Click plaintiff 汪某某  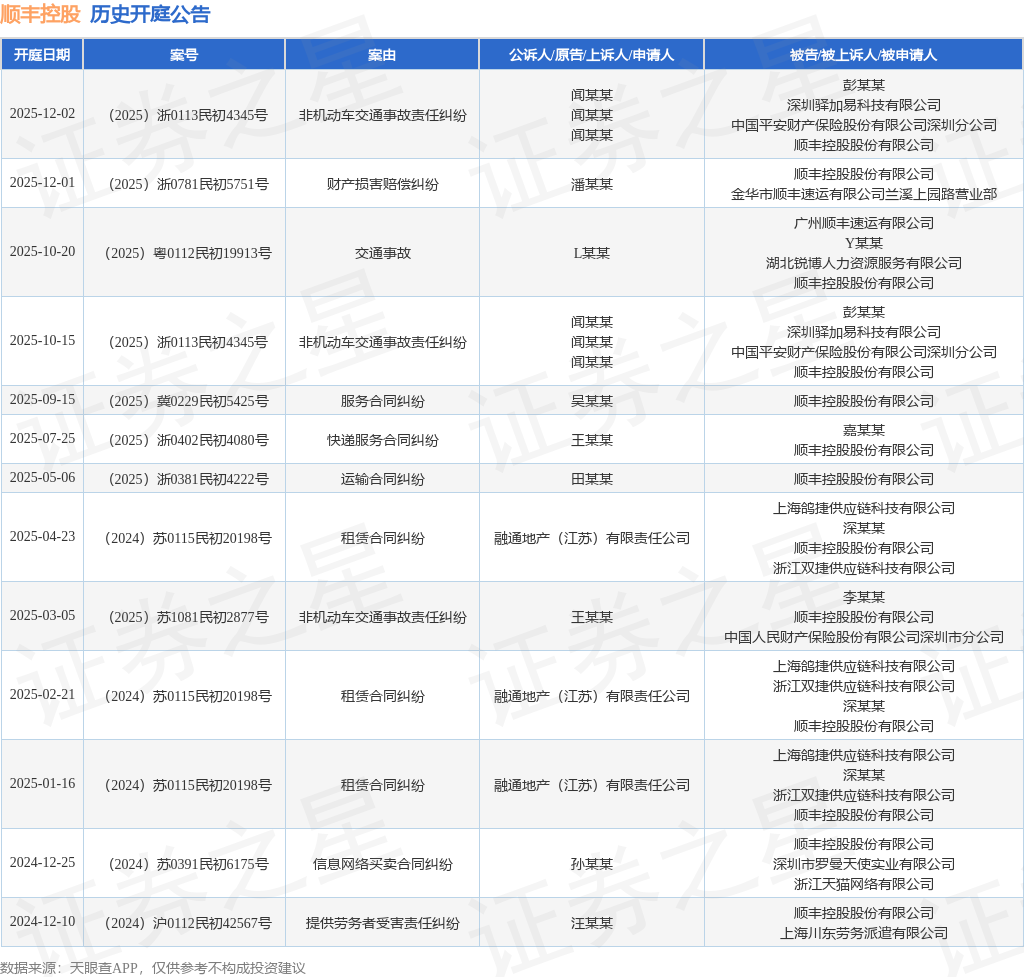(592, 923)
